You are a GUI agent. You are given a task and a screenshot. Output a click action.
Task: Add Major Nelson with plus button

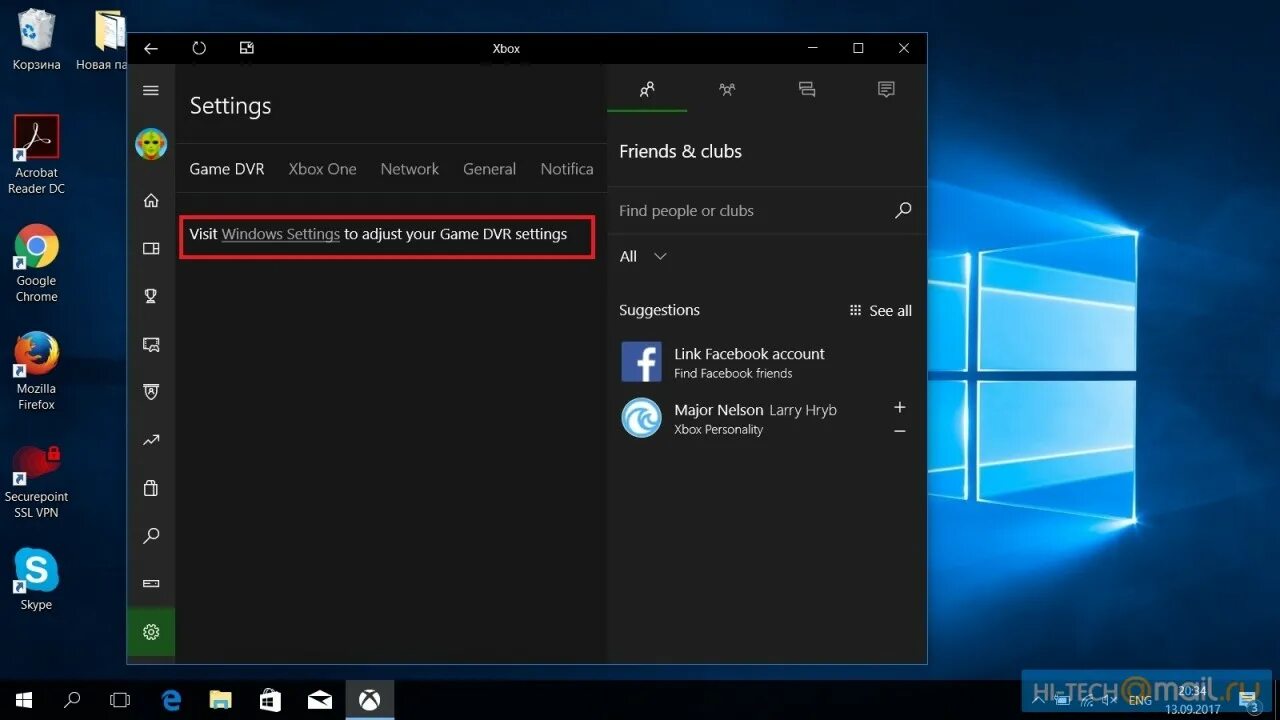[900, 407]
